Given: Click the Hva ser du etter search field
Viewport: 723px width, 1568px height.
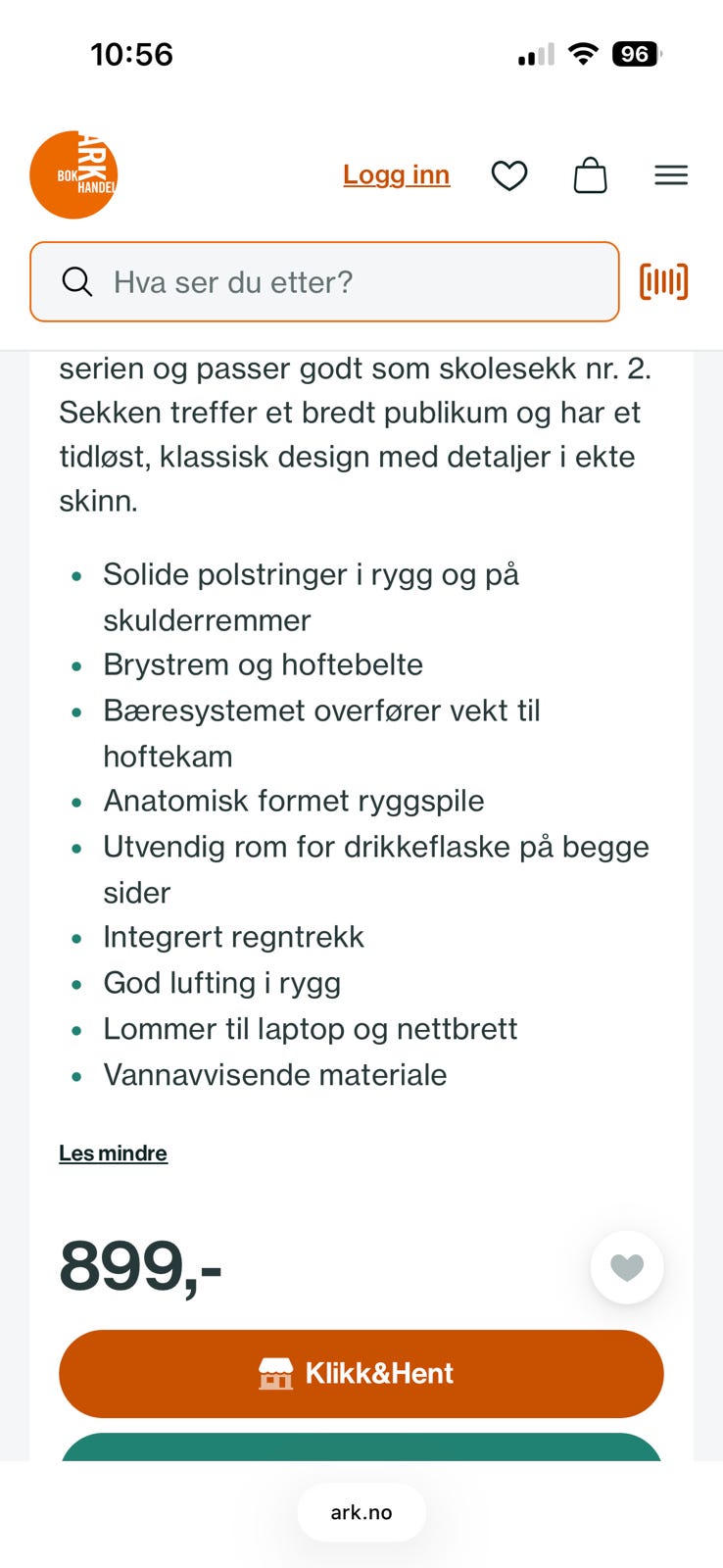Looking at the screenshot, I should coord(323,281).
